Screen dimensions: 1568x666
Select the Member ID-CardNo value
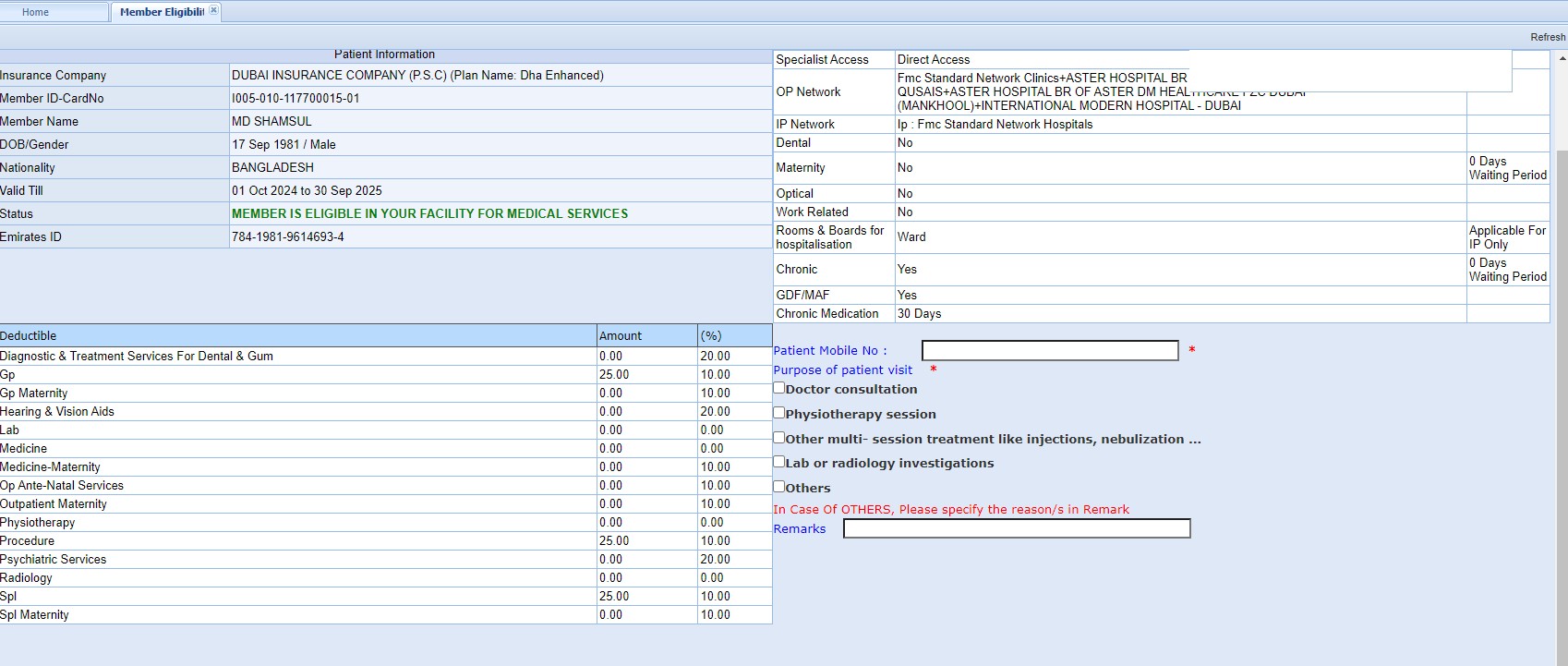click(x=296, y=98)
